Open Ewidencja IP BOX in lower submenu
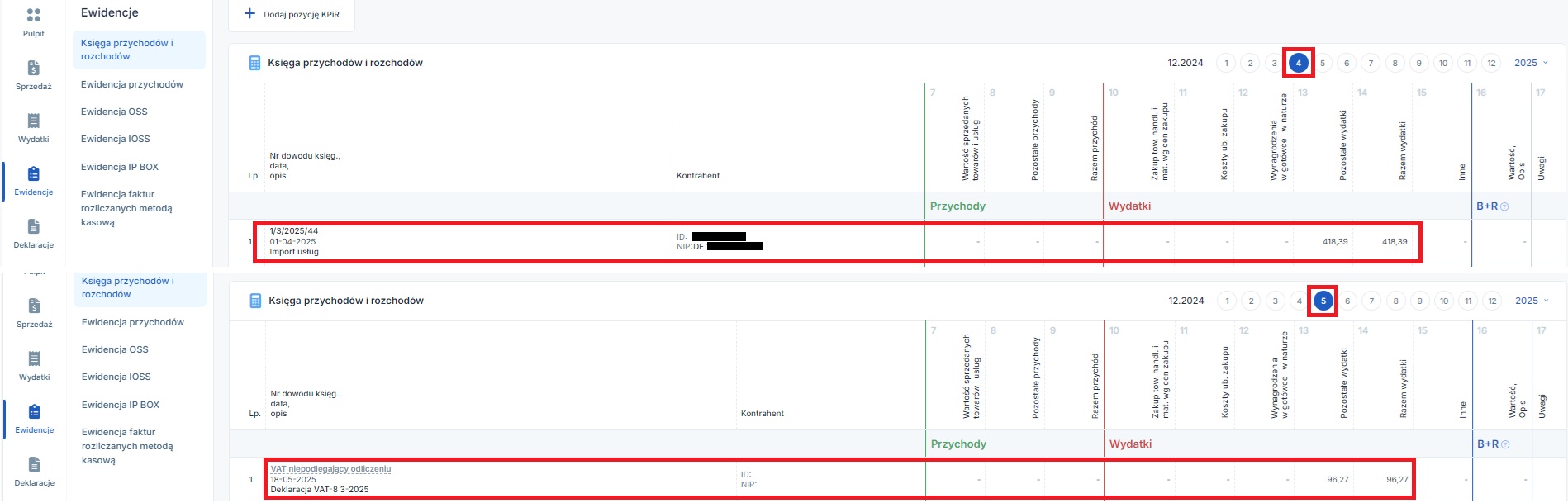The width and height of the screenshot is (1568, 503). coord(121,405)
